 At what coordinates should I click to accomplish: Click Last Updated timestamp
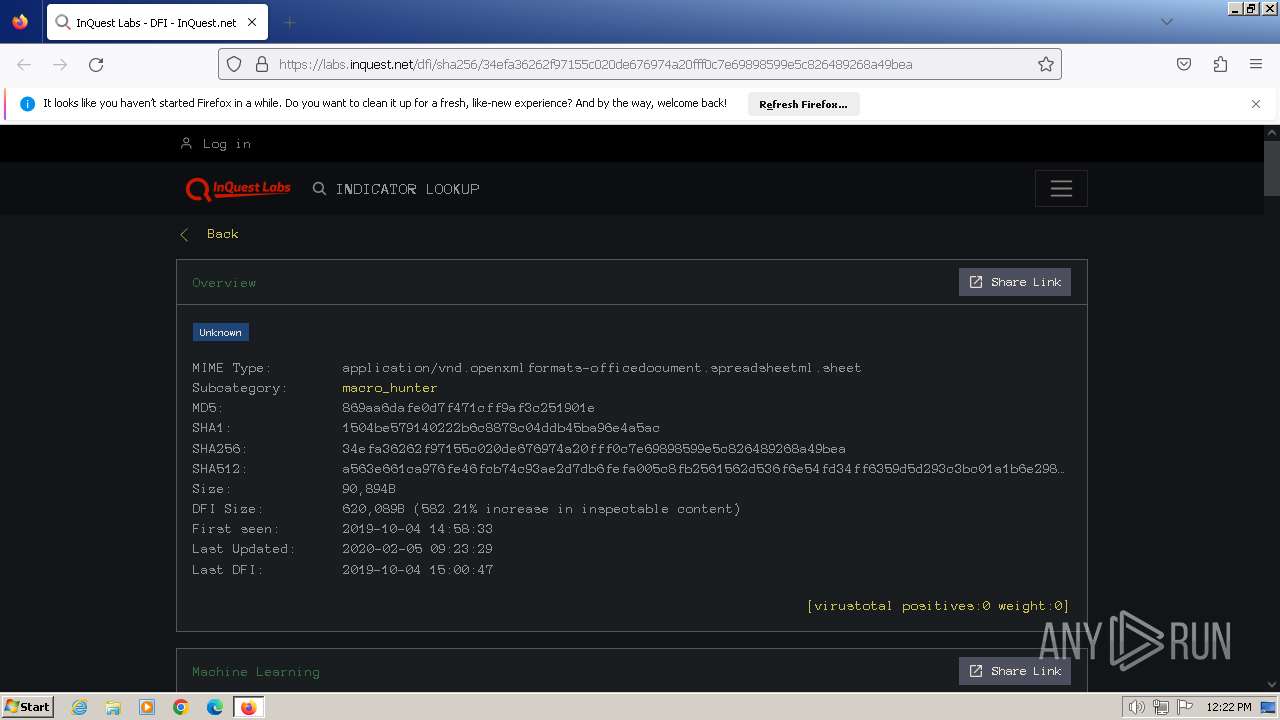click(x=417, y=549)
